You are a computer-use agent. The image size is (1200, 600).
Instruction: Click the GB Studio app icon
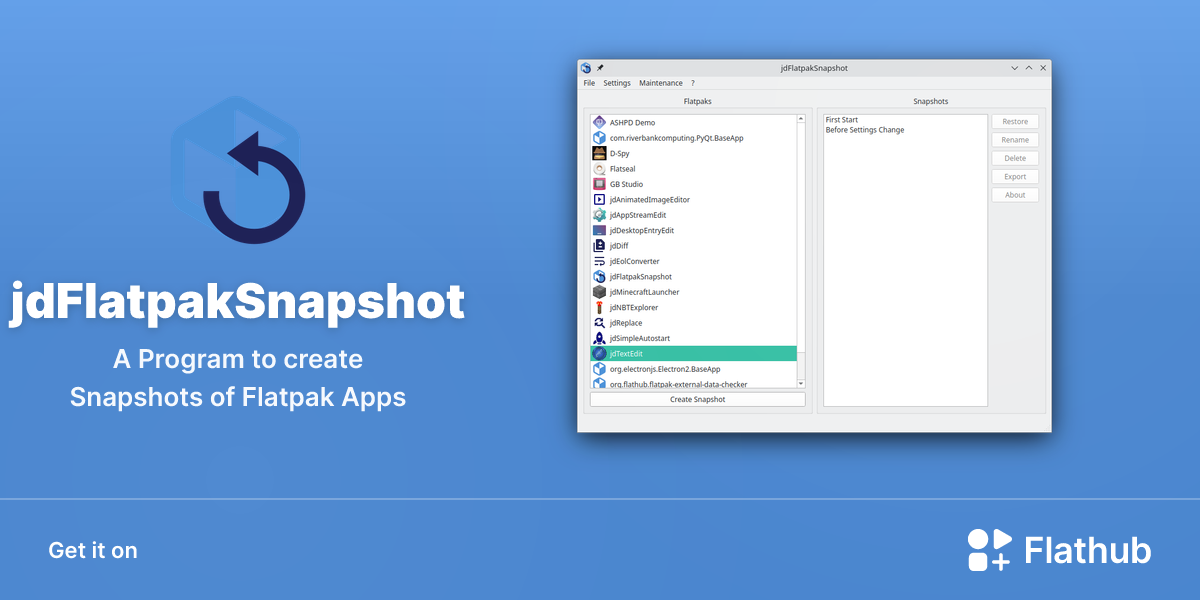pos(599,184)
